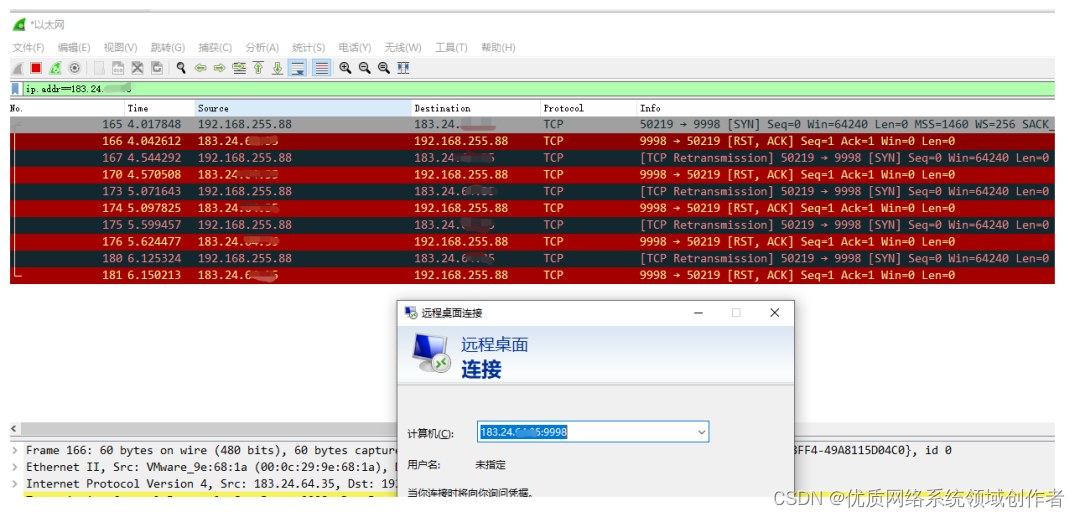Image resolution: width=1080 pixels, height=517 pixels.
Task: Sort packets by Protocol column header
Action: click(x=588, y=108)
